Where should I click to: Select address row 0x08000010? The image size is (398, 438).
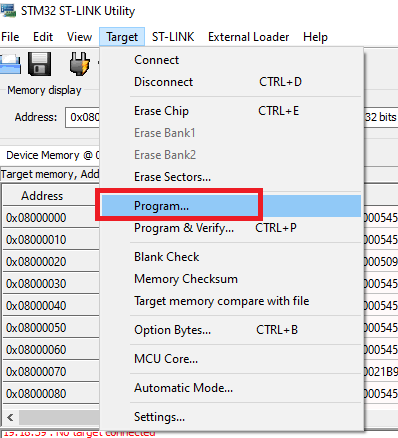coord(51,240)
